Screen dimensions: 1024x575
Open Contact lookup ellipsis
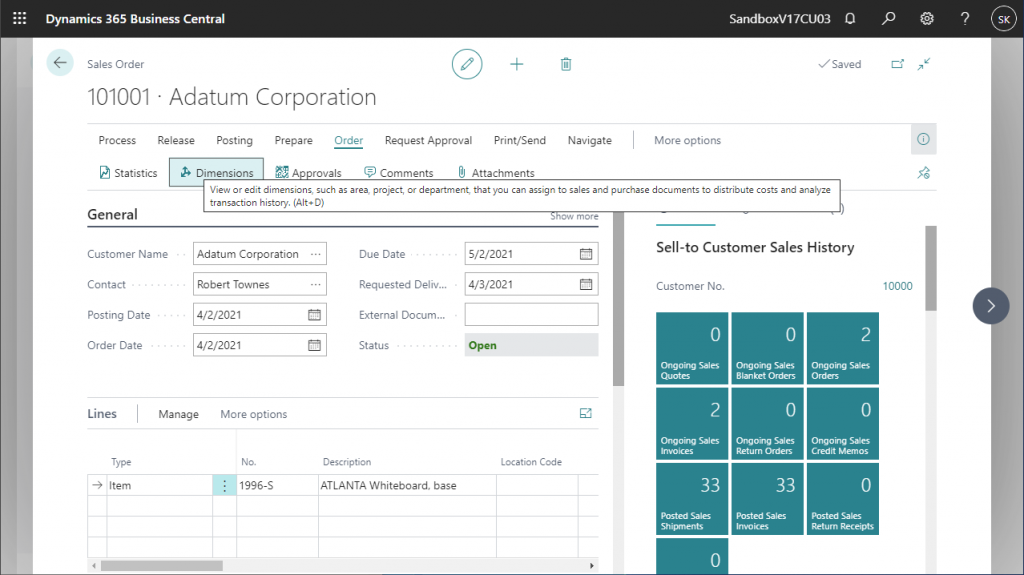pos(315,284)
